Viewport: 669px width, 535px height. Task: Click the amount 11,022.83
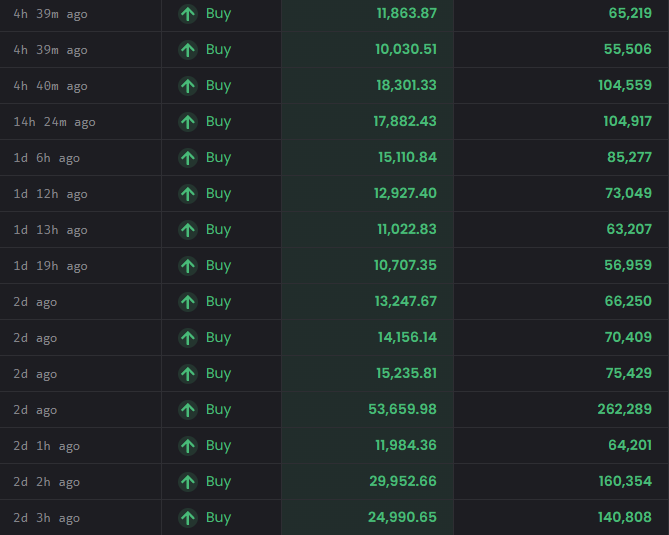(x=407, y=230)
